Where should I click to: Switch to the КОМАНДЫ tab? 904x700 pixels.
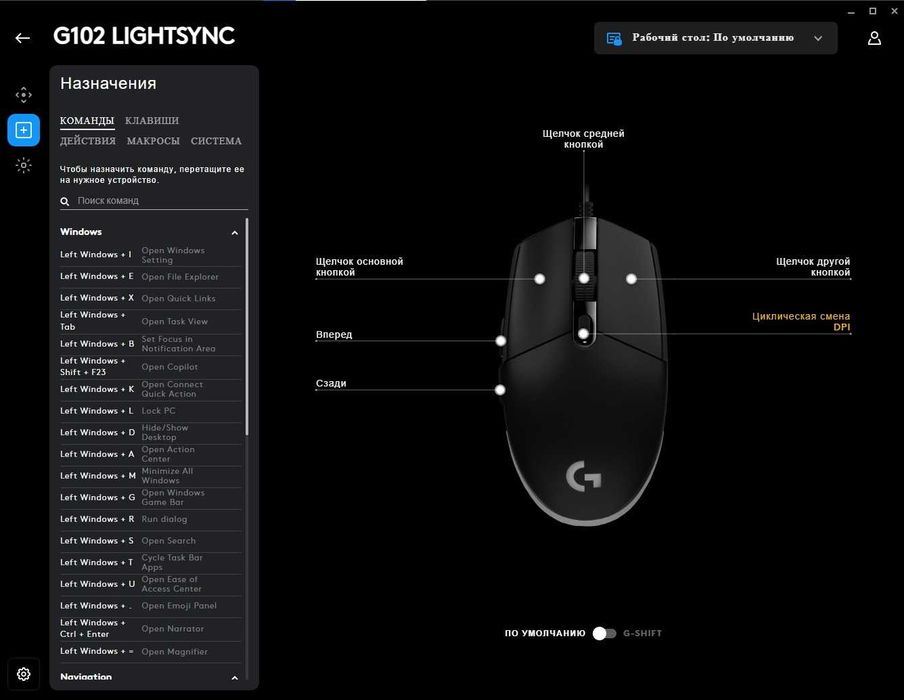point(87,121)
